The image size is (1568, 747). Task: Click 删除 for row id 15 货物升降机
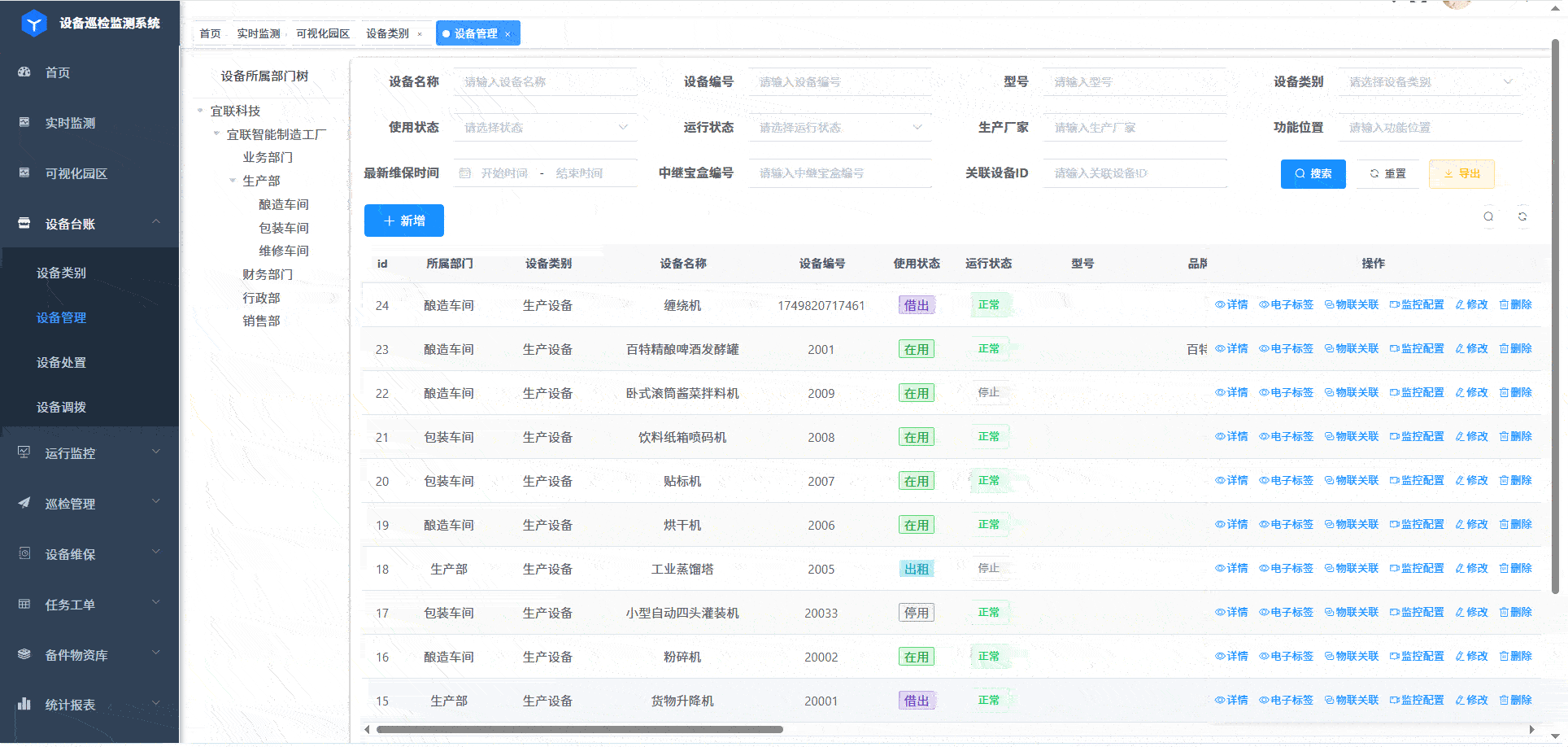1515,700
